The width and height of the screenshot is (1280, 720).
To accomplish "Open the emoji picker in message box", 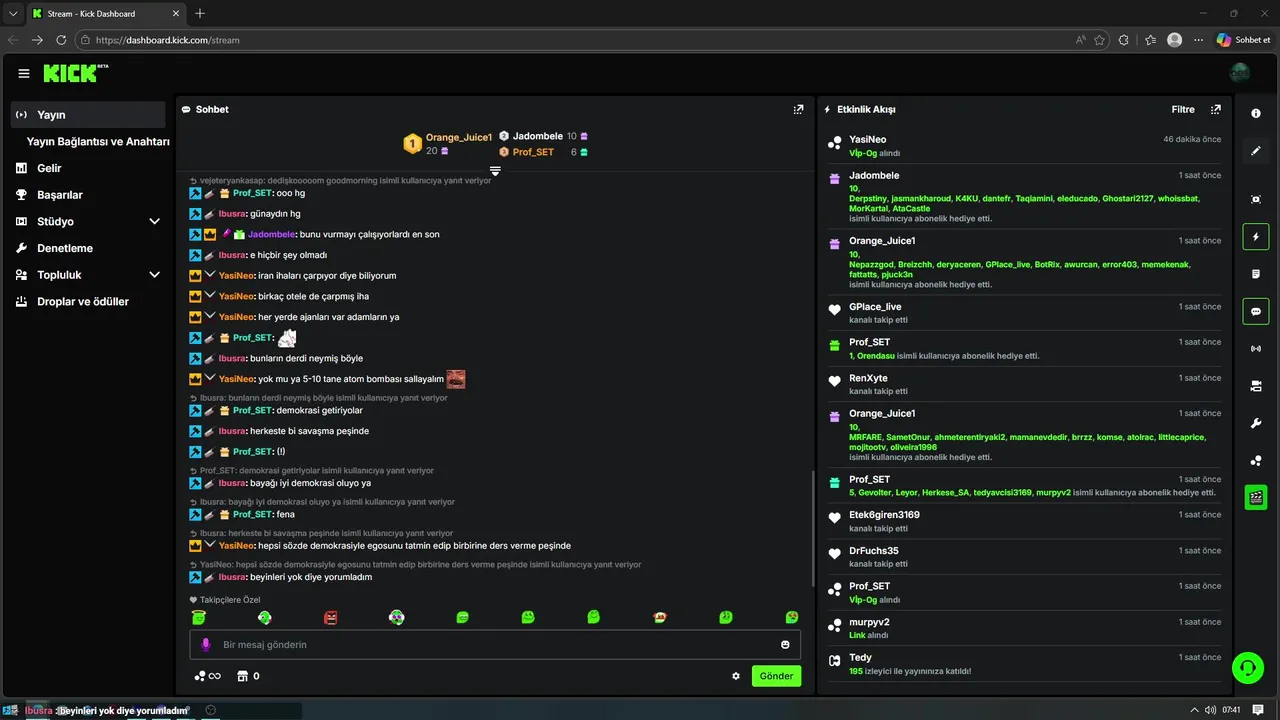I will point(785,644).
